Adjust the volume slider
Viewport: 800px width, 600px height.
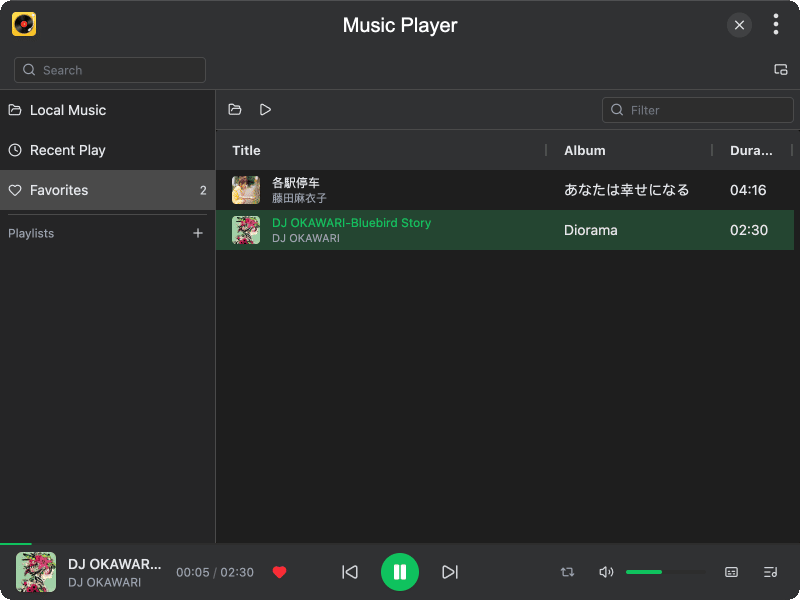pyautogui.click(x=666, y=572)
